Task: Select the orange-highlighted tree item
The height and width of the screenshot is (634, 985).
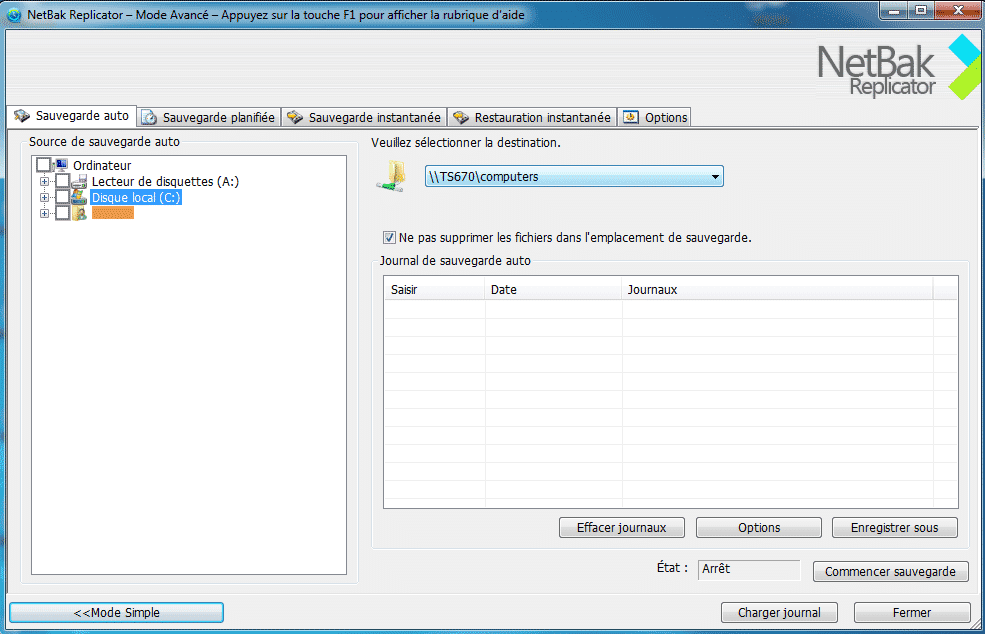Action: tap(113, 213)
